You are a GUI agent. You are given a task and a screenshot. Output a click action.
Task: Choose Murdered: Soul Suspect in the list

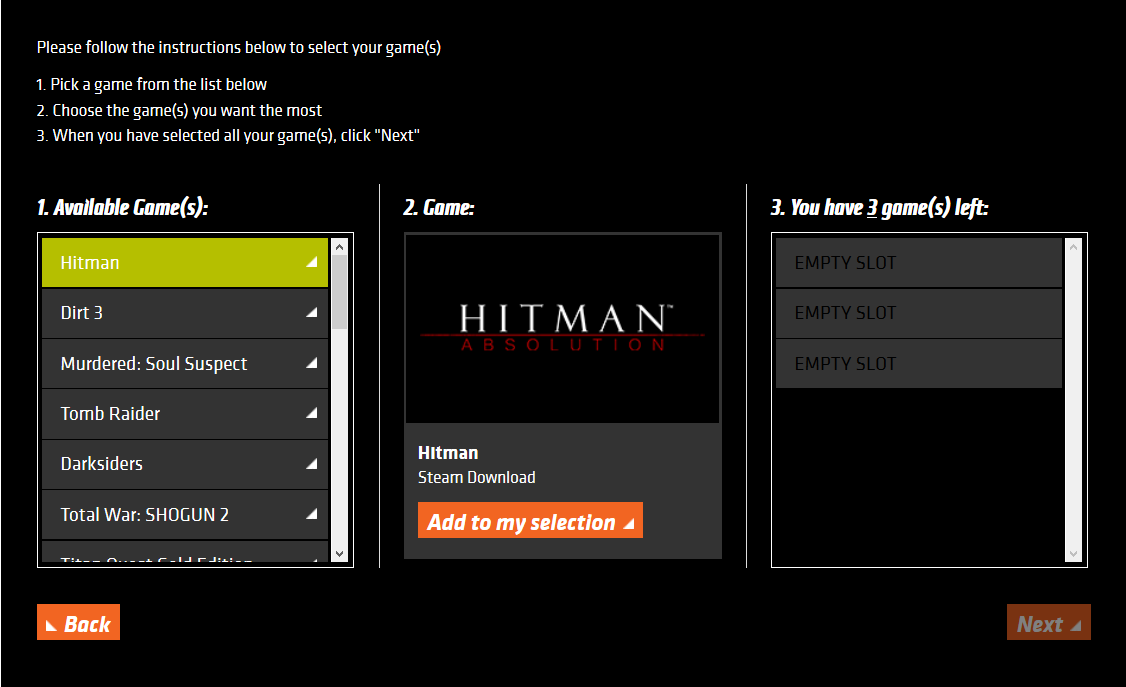(x=185, y=363)
